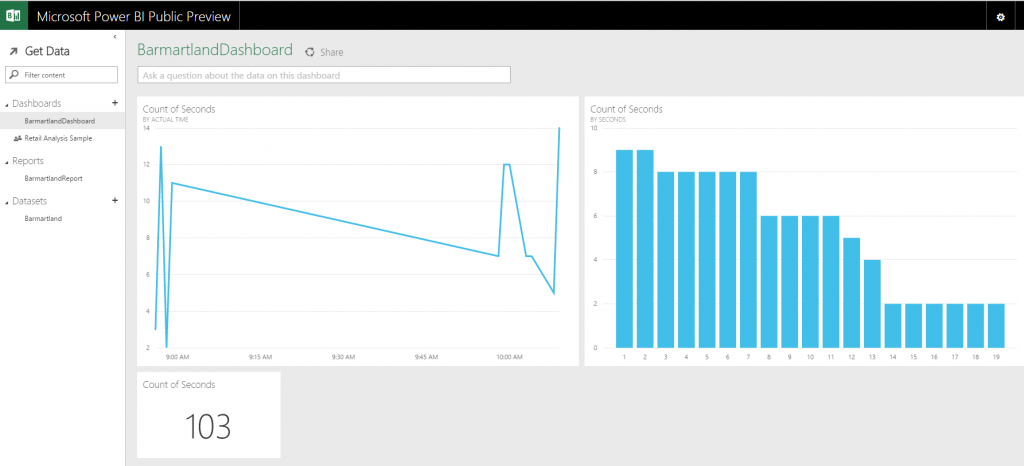
Task: Click the Share icon next to title
Action: (x=310, y=52)
